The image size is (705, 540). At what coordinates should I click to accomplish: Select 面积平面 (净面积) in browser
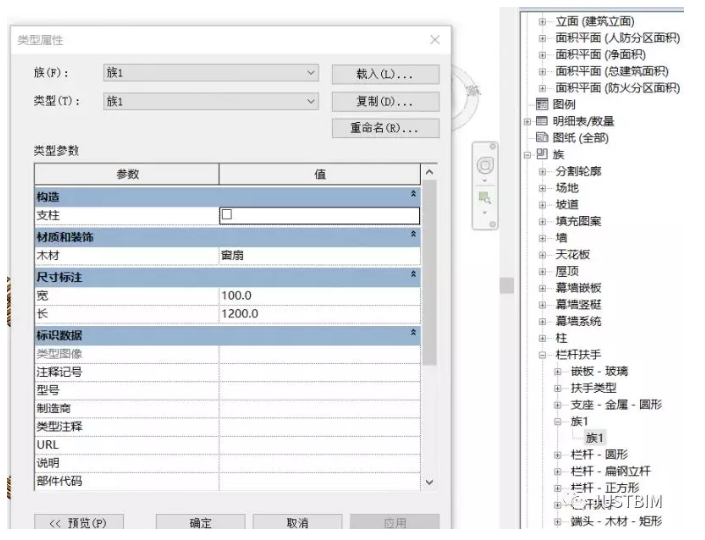click(x=600, y=54)
